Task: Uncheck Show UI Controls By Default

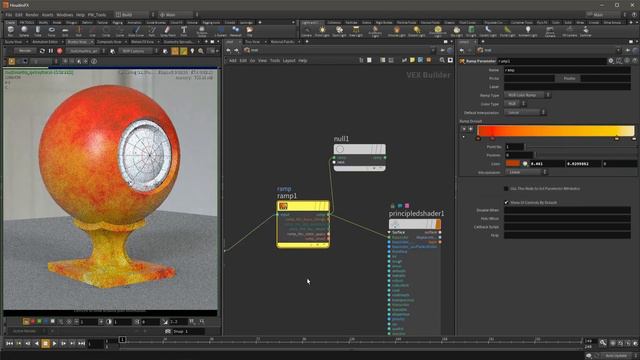Action: tap(506, 202)
